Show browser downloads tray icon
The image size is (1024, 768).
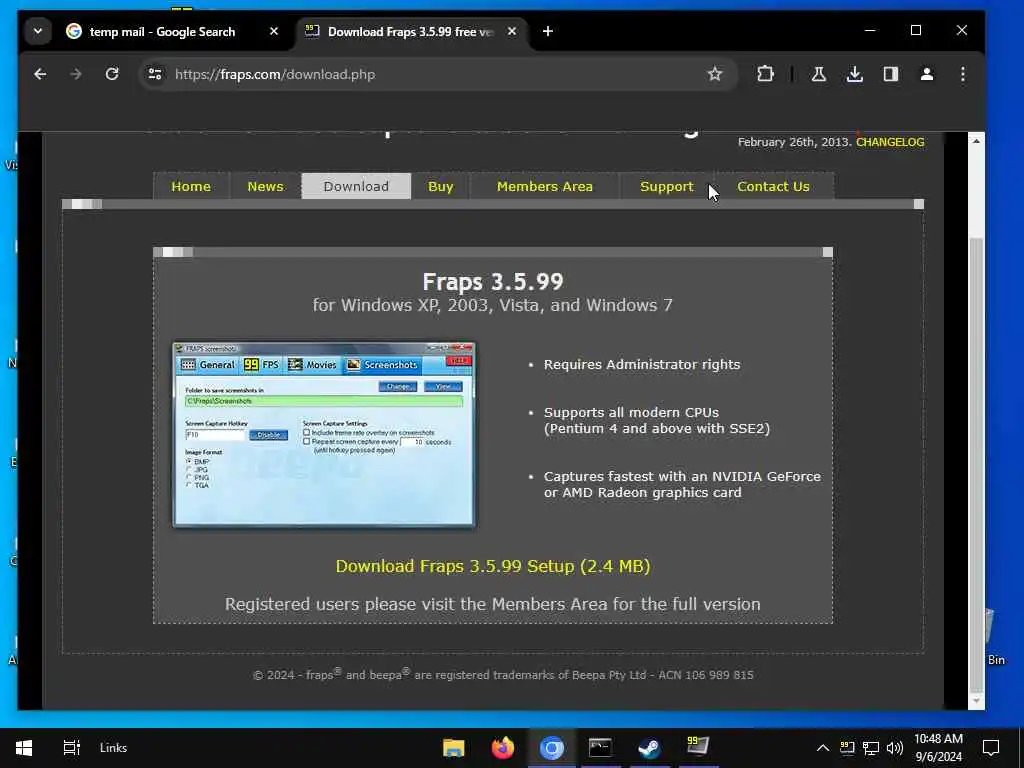click(x=855, y=74)
